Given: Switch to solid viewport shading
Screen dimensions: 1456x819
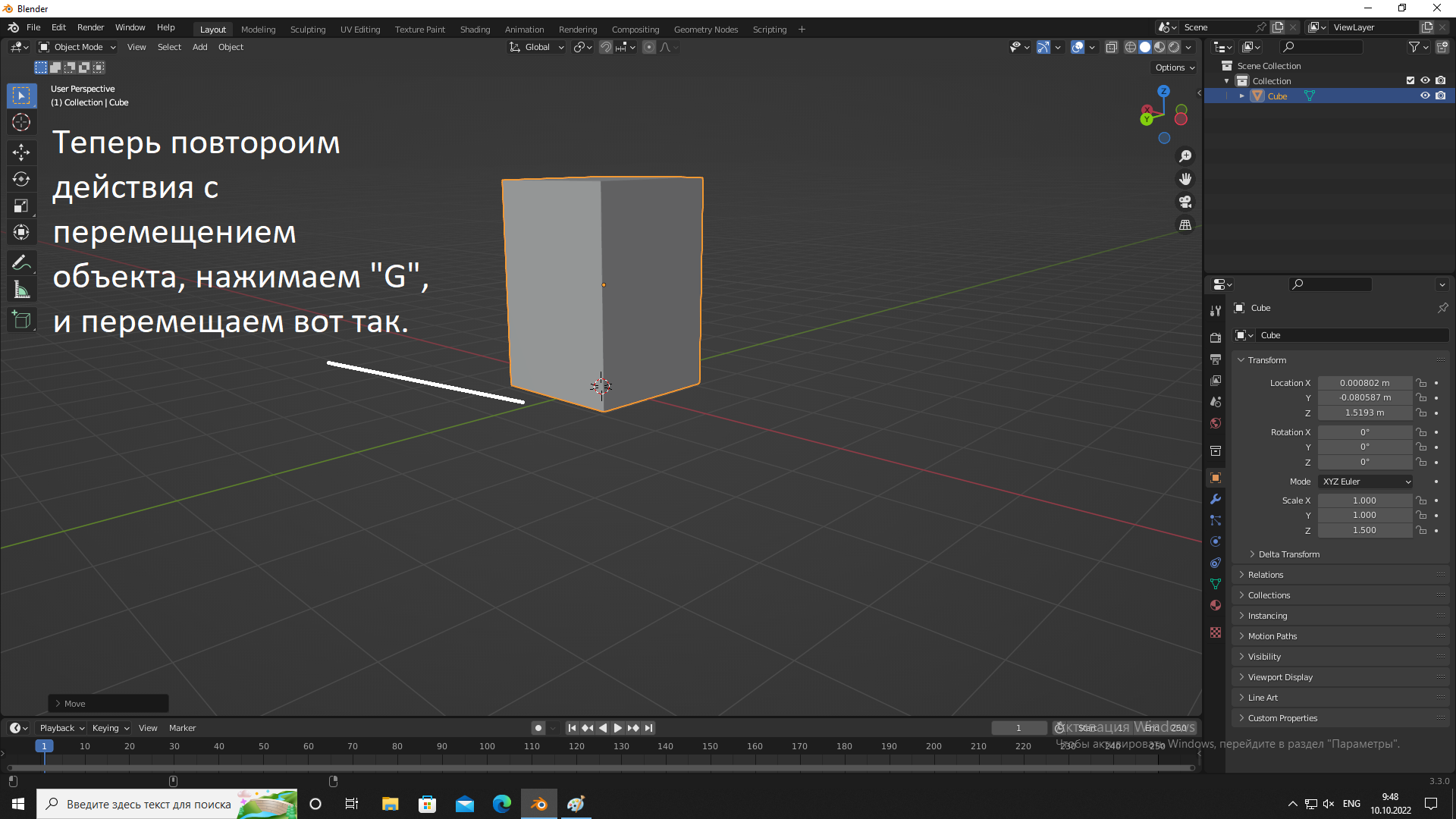Looking at the screenshot, I should [x=1145, y=47].
